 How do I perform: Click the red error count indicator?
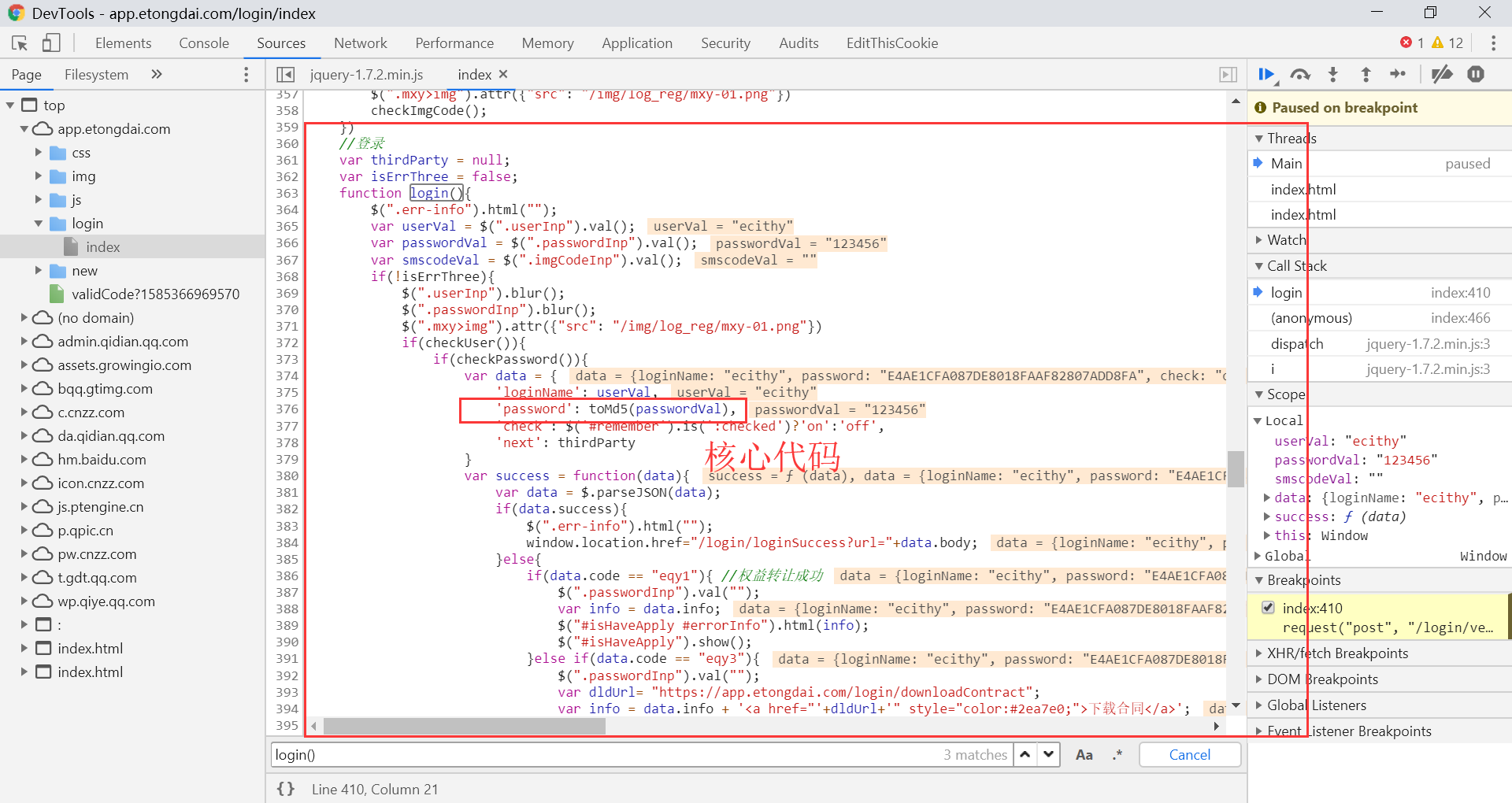click(x=1411, y=43)
